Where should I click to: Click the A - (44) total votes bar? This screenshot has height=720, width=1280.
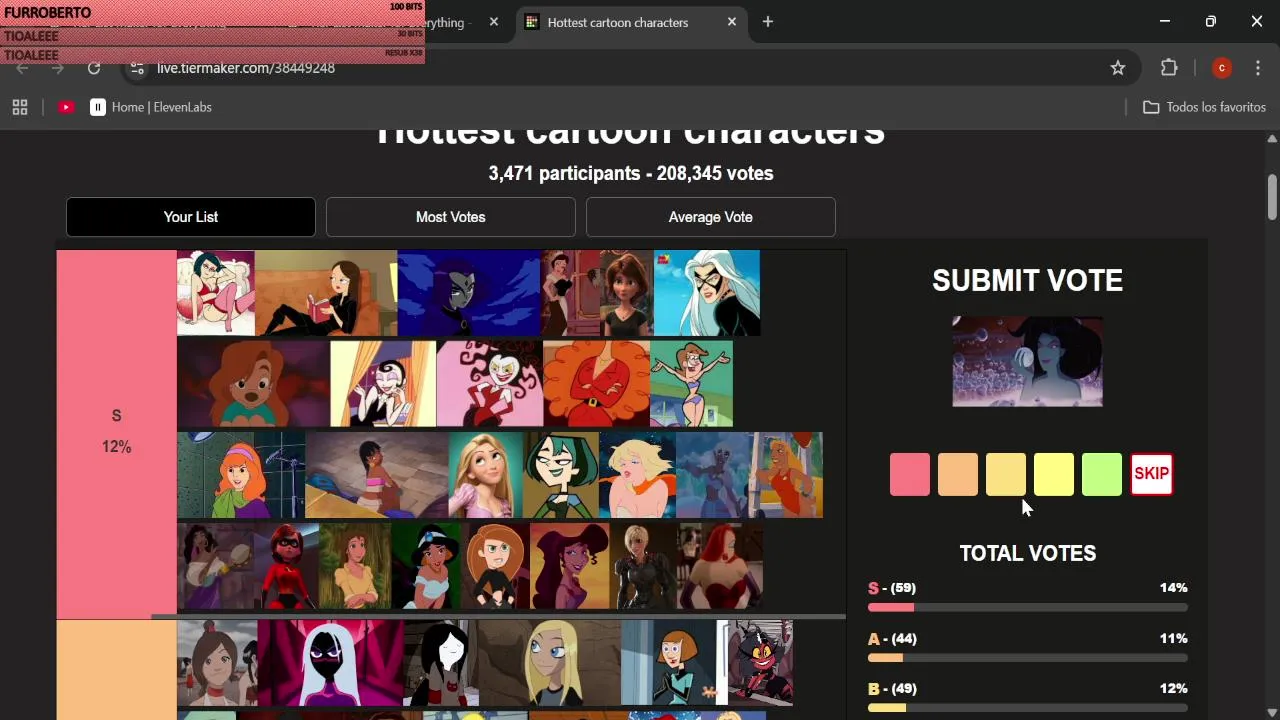[x=1028, y=658]
